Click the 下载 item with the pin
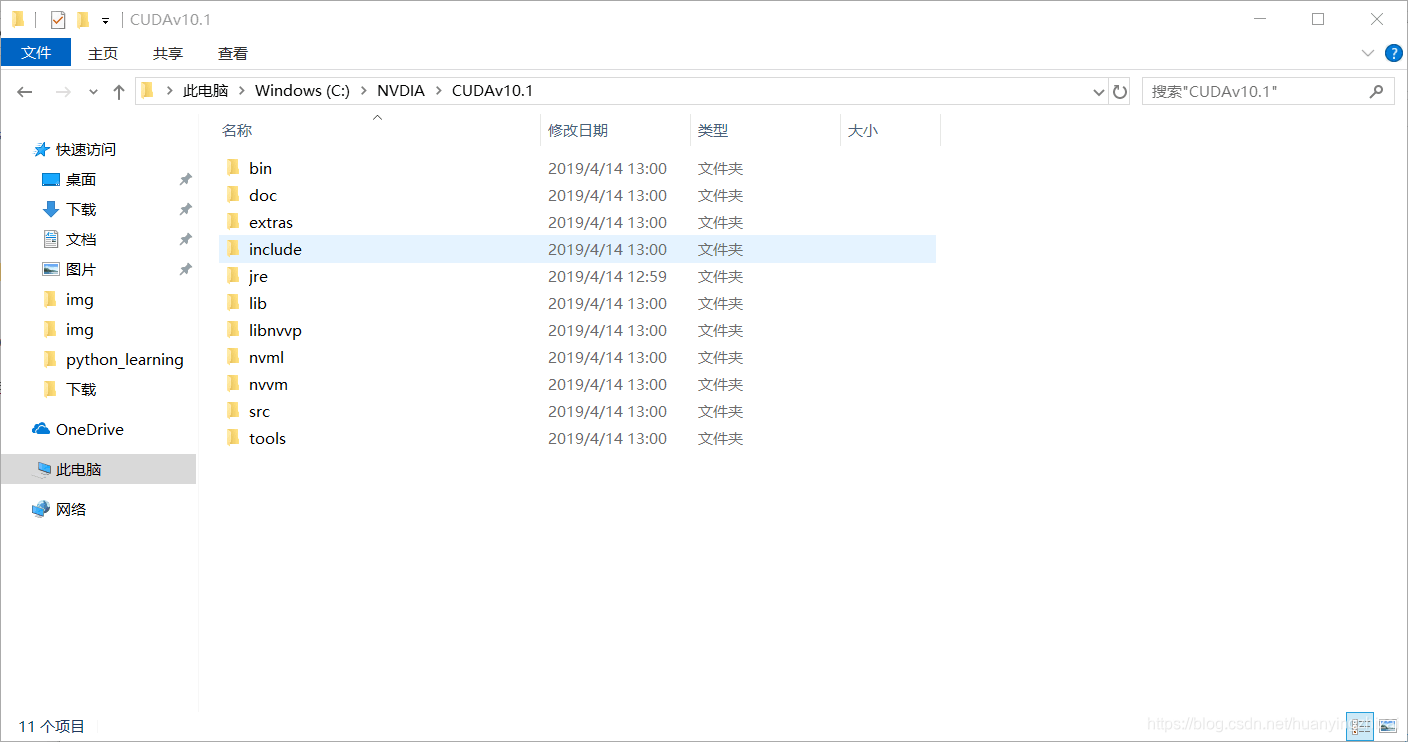 pyautogui.click(x=80, y=209)
